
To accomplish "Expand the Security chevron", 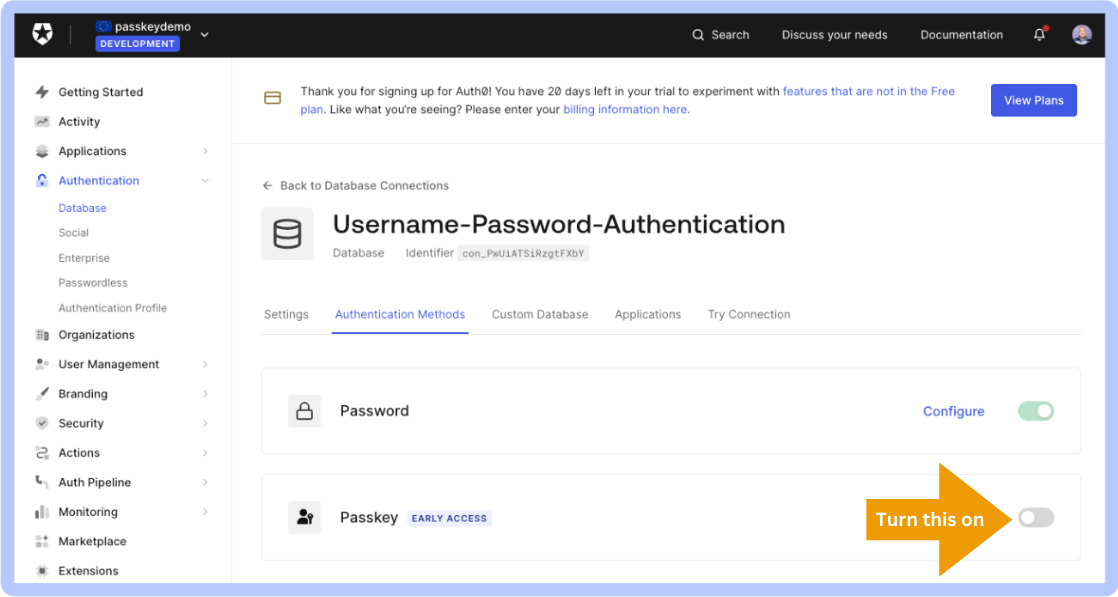I will 205,423.
